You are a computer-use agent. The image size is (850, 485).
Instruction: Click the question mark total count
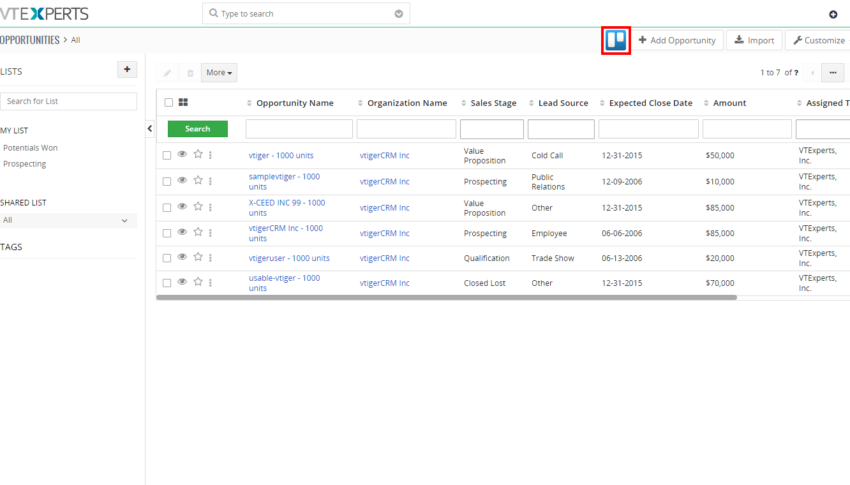point(796,73)
